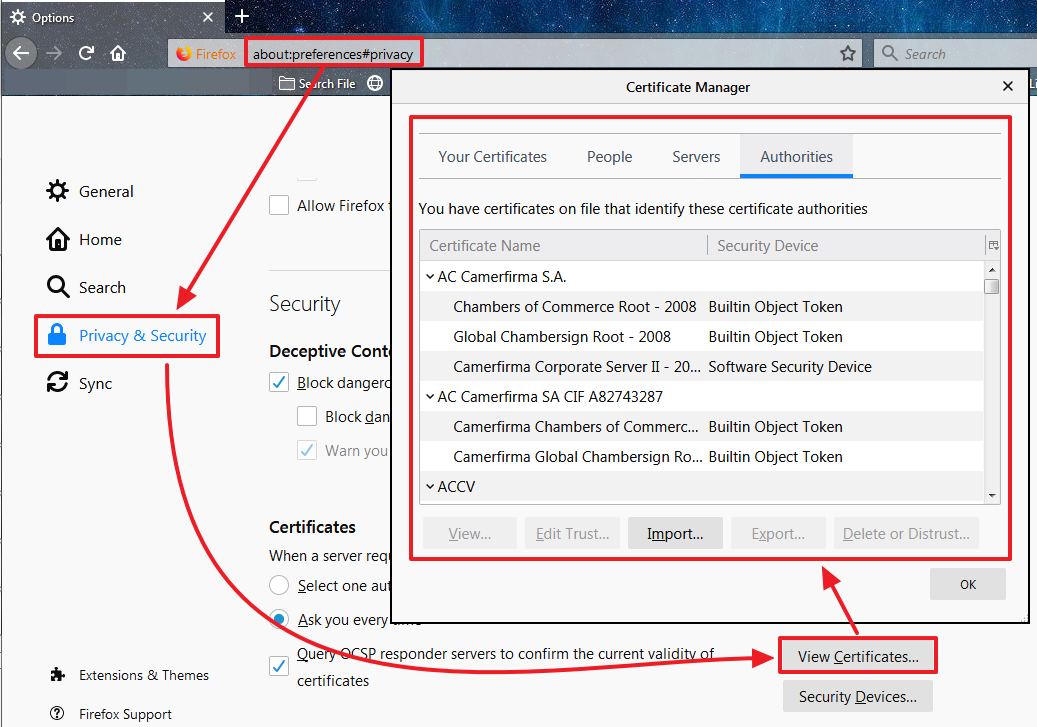The image size is (1037, 727).
Task: Click the Firefox Support question mark icon
Action: [58, 714]
